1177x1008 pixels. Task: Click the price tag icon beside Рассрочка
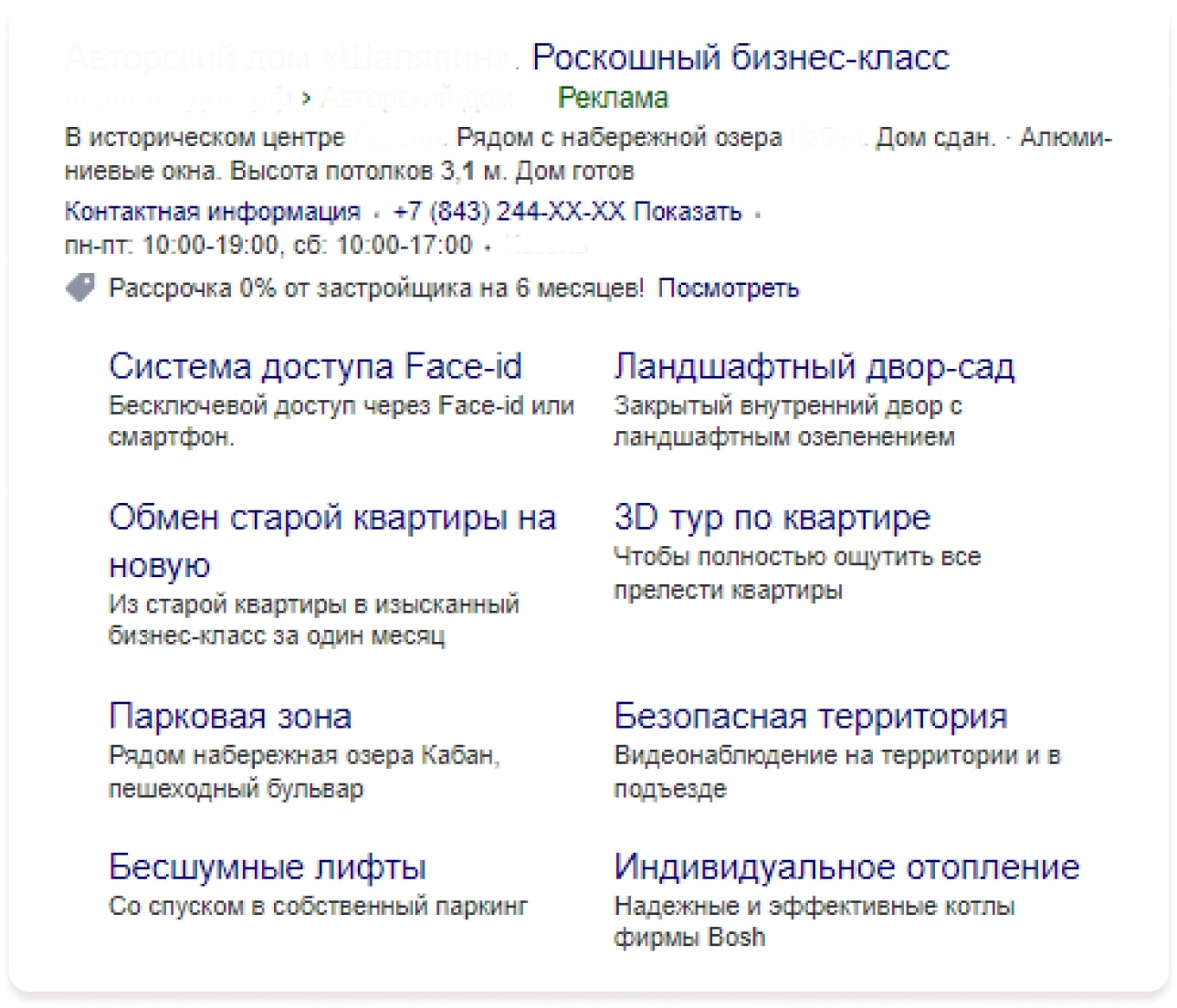[80, 289]
